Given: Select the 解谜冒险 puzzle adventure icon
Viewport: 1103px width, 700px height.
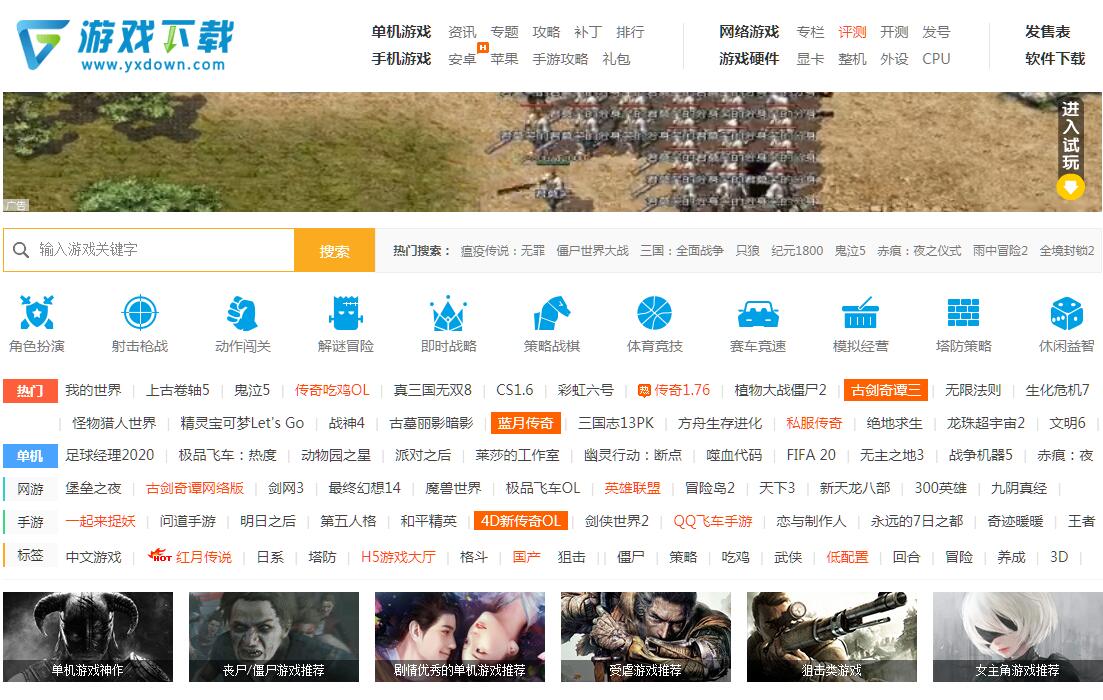Looking at the screenshot, I should tap(345, 314).
